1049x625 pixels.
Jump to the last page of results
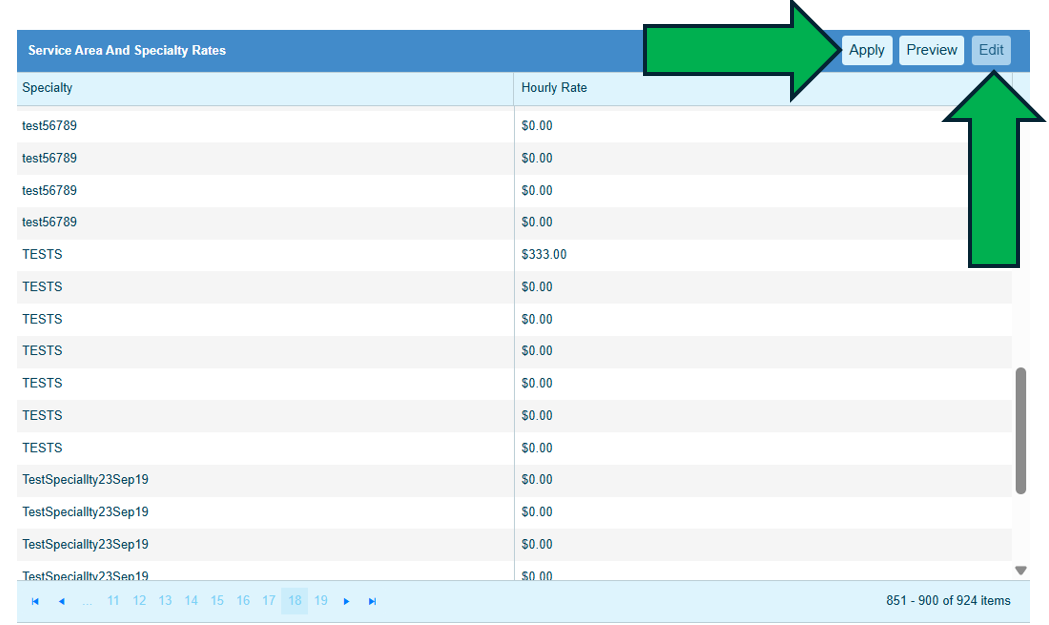pyautogui.click(x=373, y=601)
